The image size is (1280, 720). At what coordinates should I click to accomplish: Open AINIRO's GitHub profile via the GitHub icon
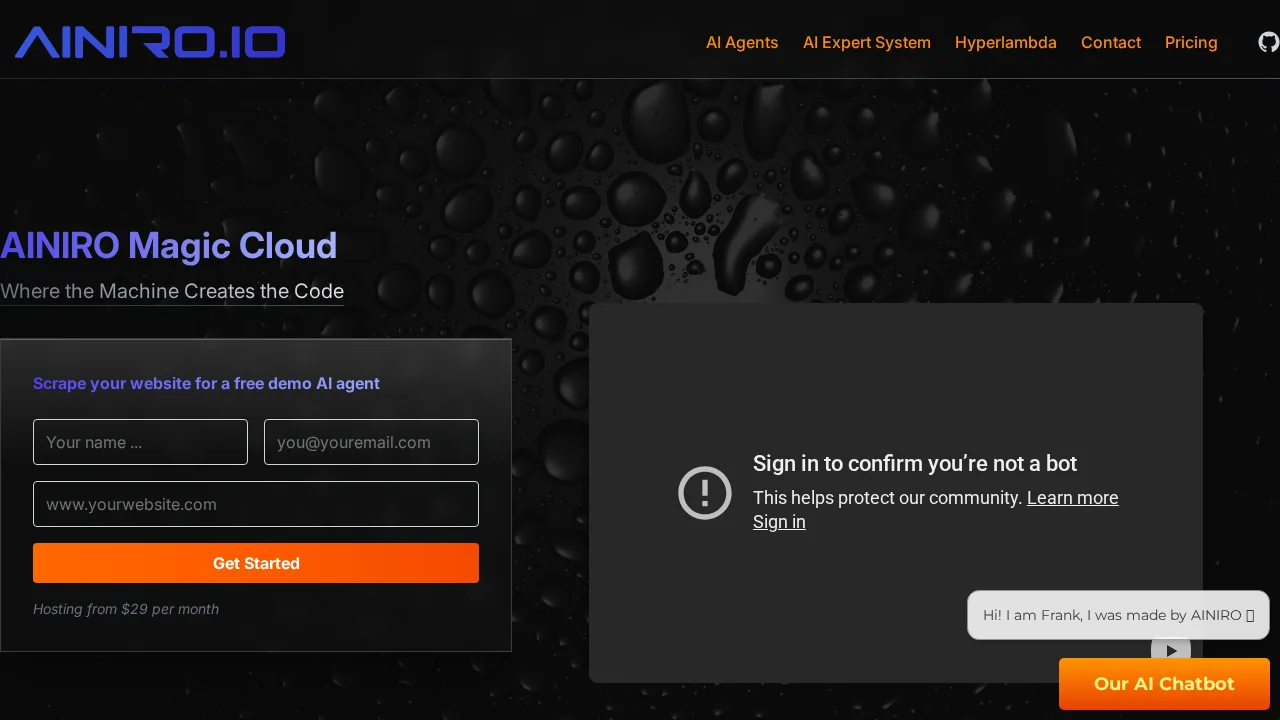1268,42
